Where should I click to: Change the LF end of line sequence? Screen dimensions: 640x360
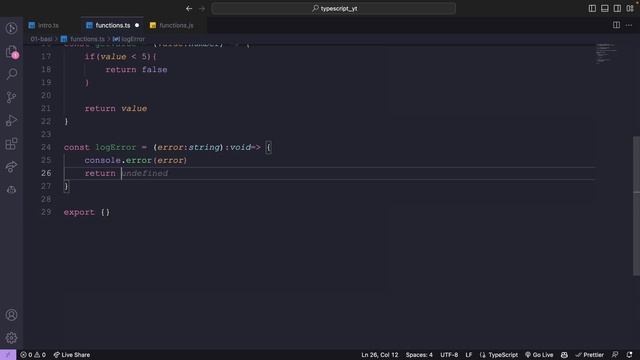(469, 355)
